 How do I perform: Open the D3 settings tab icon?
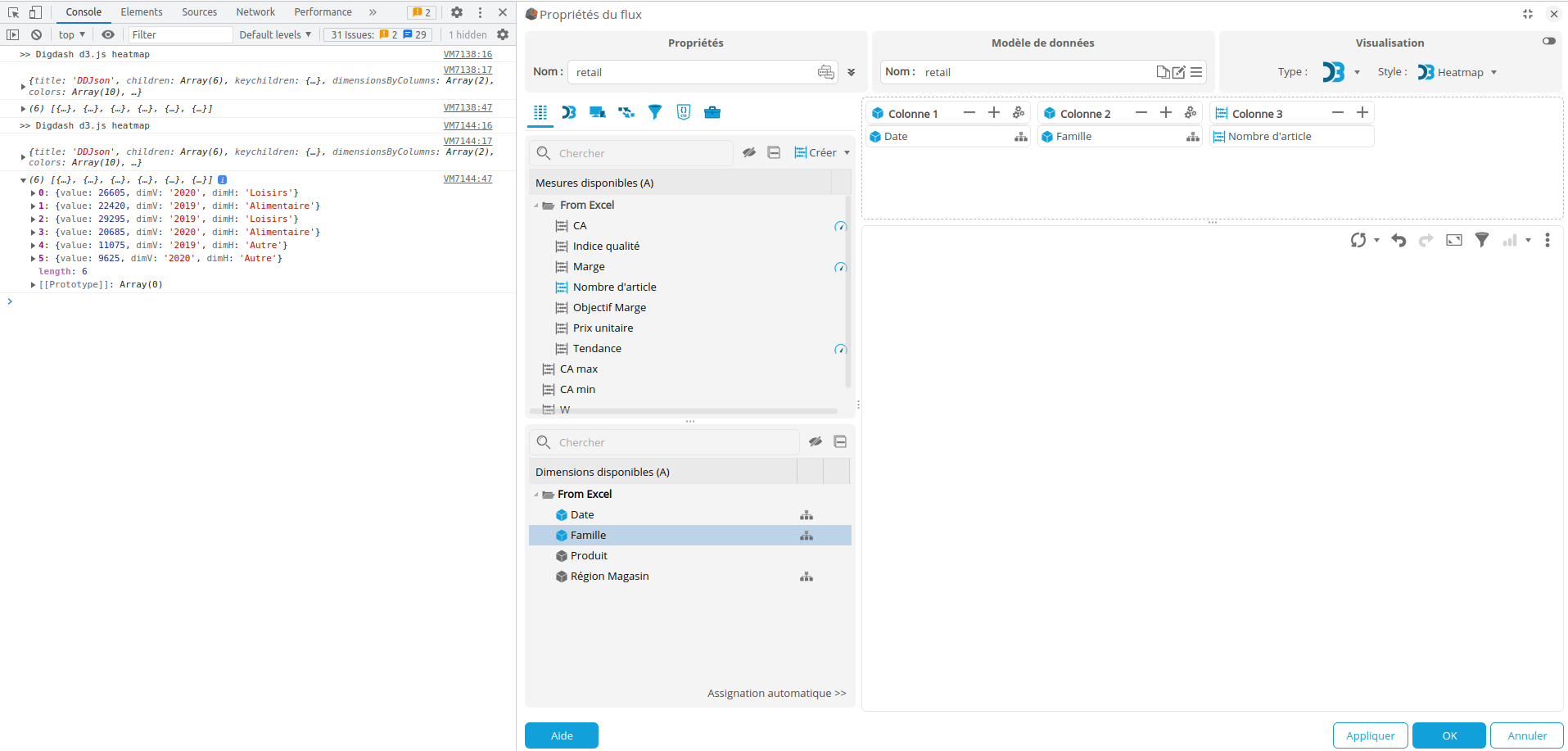click(x=569, y=112)
